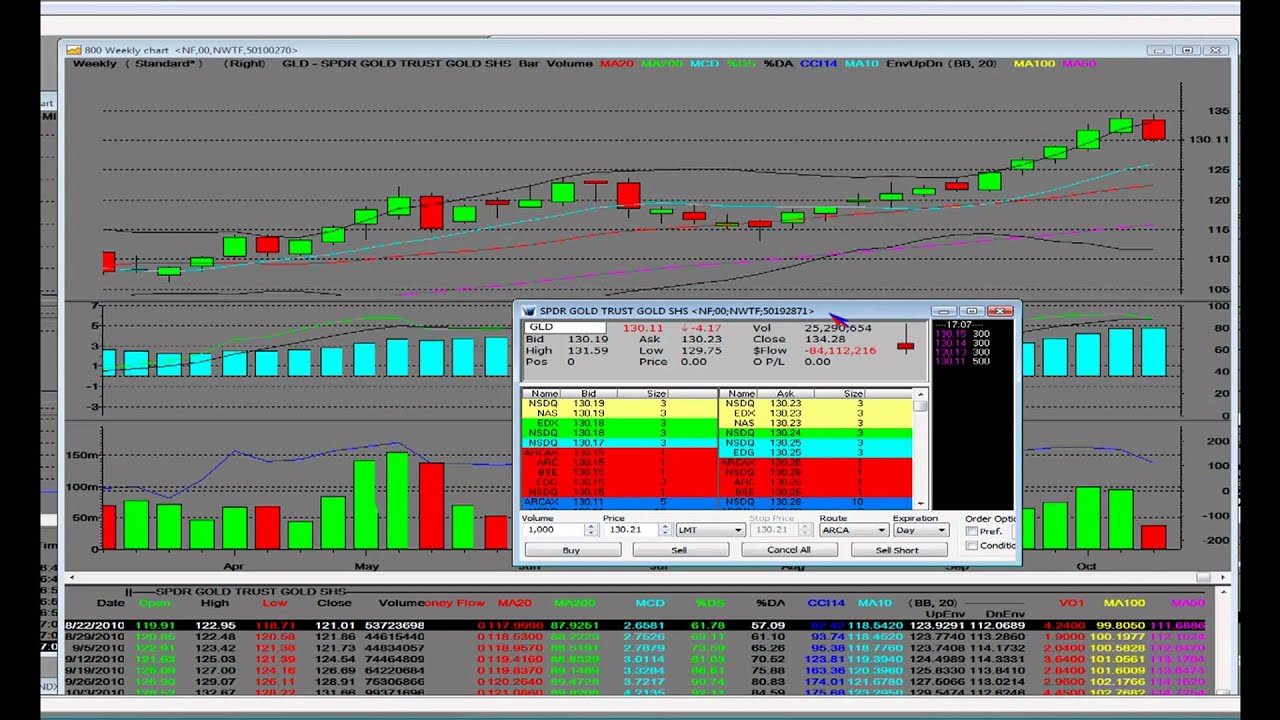Close the SPDR Gold Trust order window

pos(1001,311)
